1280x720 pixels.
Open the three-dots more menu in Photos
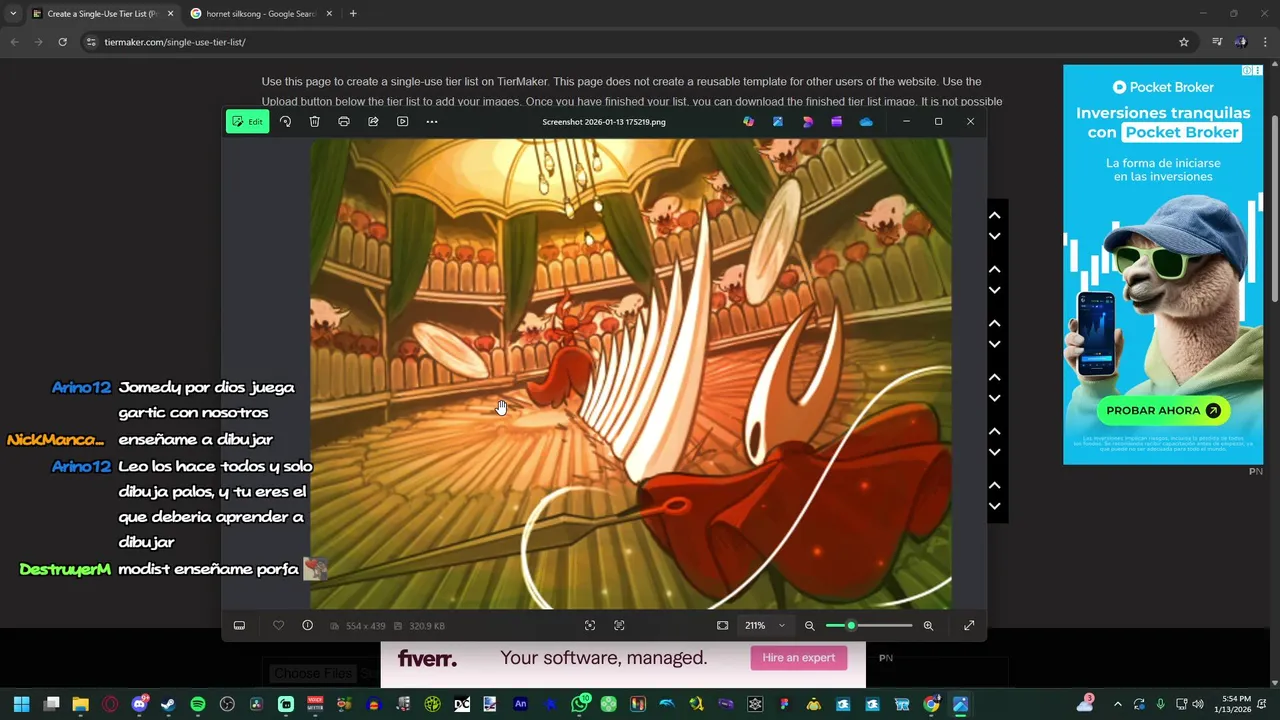pyautogui.click(x=432, y=122)
